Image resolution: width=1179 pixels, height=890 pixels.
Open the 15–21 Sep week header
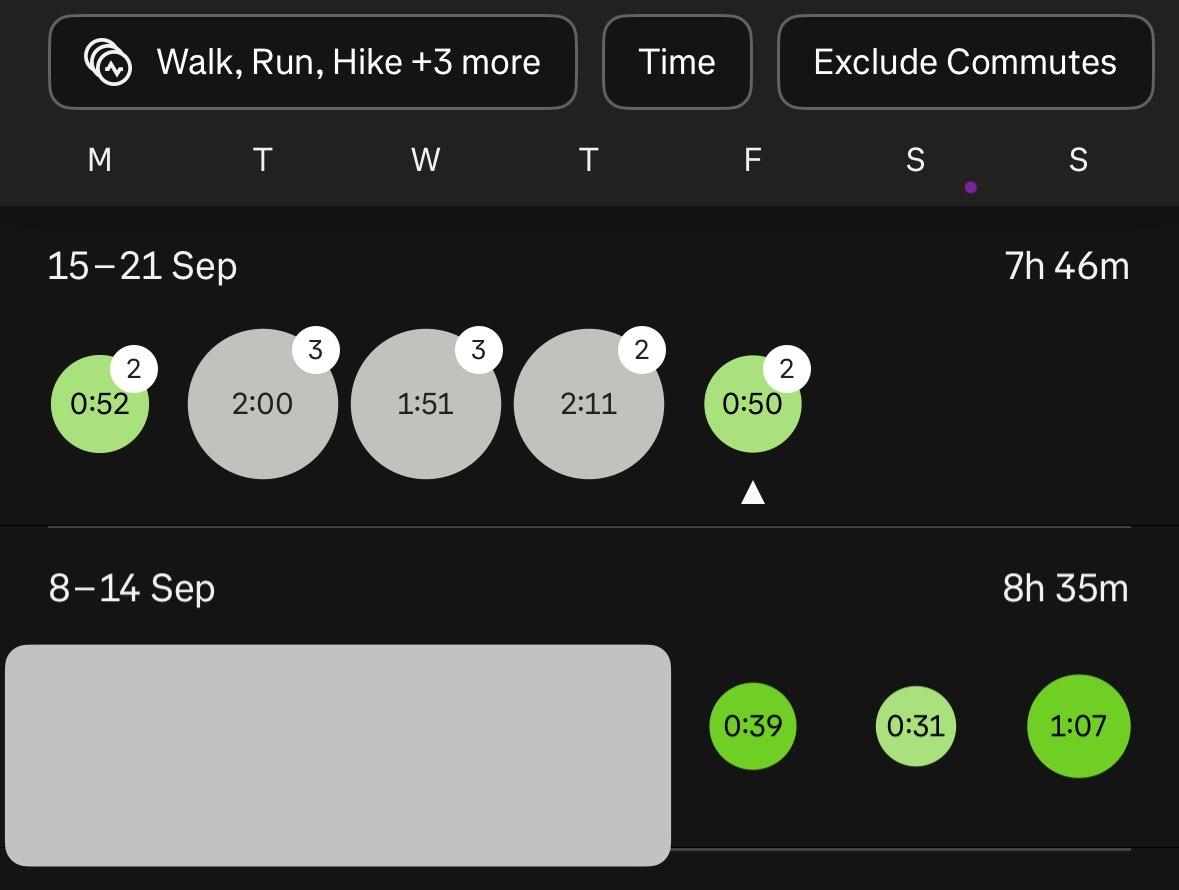click(x=142, y=267)
